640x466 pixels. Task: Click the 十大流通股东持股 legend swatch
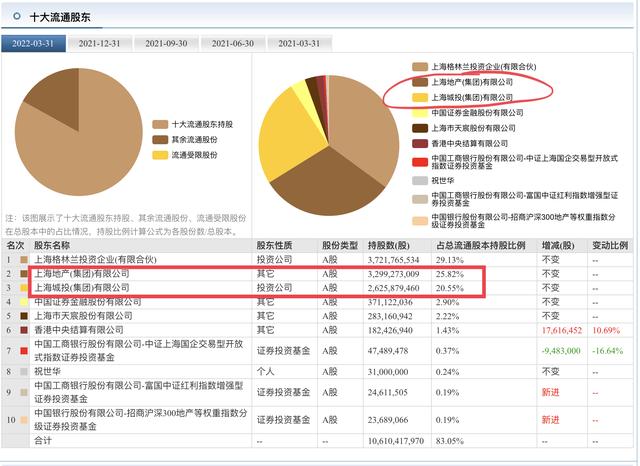pyautogui.click(x=160, y=124)
